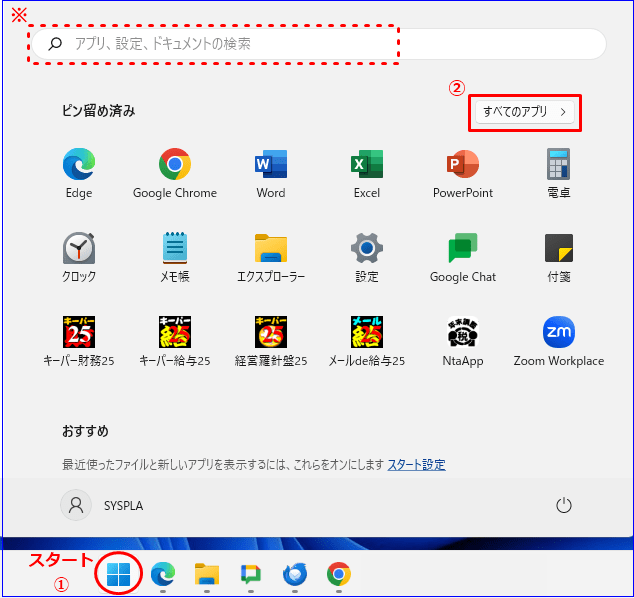Open the スタート設定 link
This screenshot has width=634, height=598.
[x=416, y=465]
